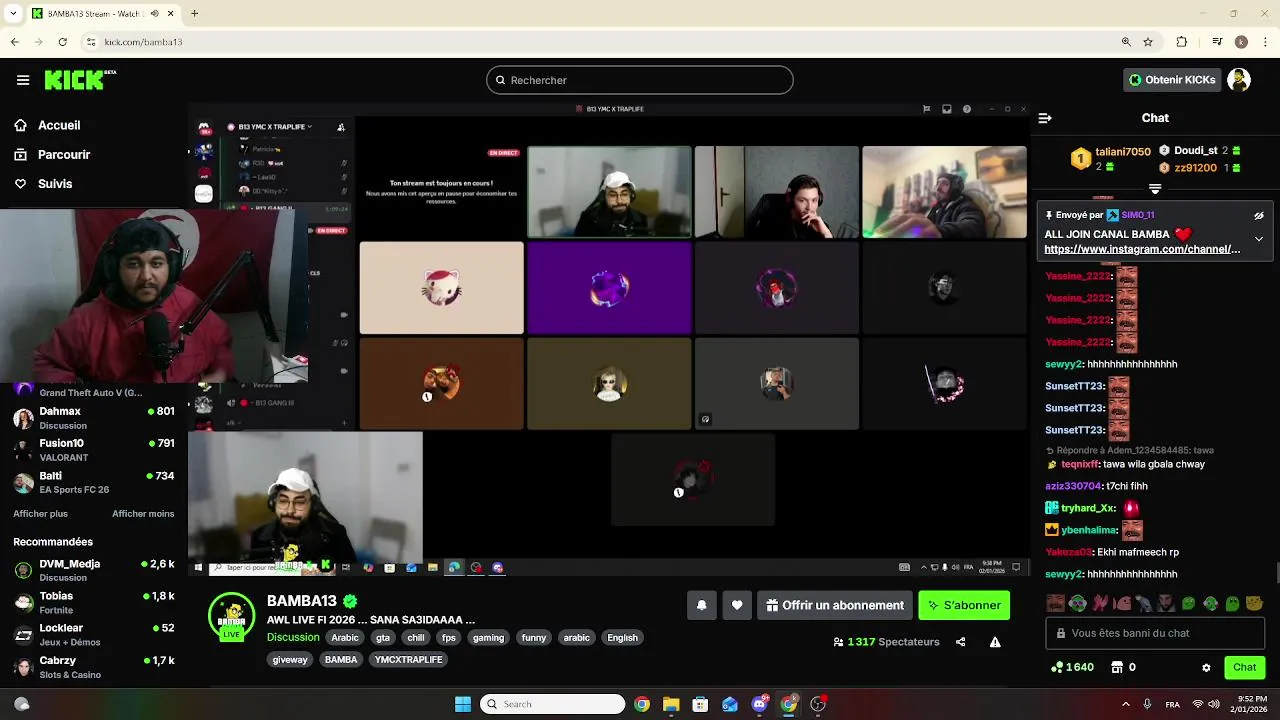Click pinned sender SIM0_11
Image resolution: width=1280 pixels, height=720 pixels.
[1138, 215]
